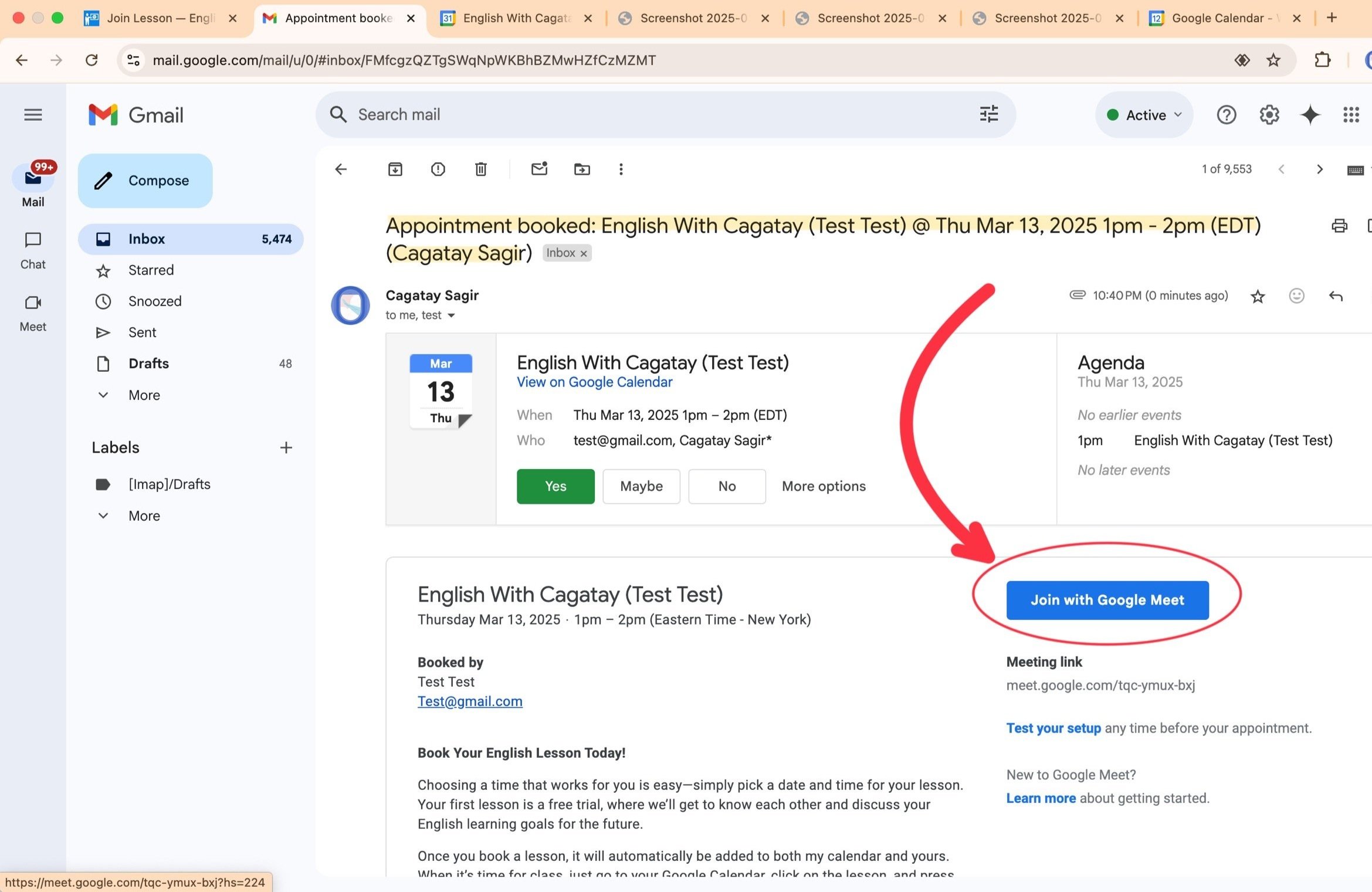Image resolution: width=1372 pixels, height=892 pixels.
Task: RSVP No to the appointment
Action: (727, 486)
